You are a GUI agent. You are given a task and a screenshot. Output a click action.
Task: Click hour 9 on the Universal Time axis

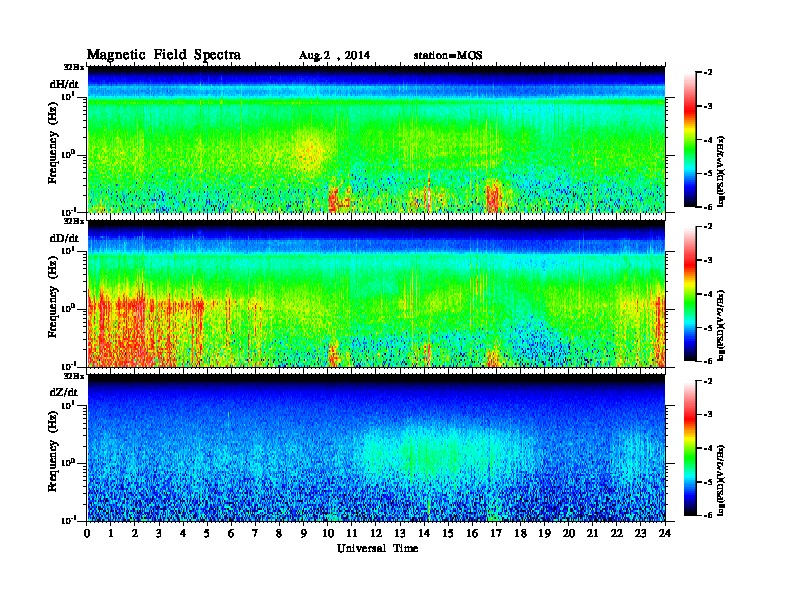point(304,533)
